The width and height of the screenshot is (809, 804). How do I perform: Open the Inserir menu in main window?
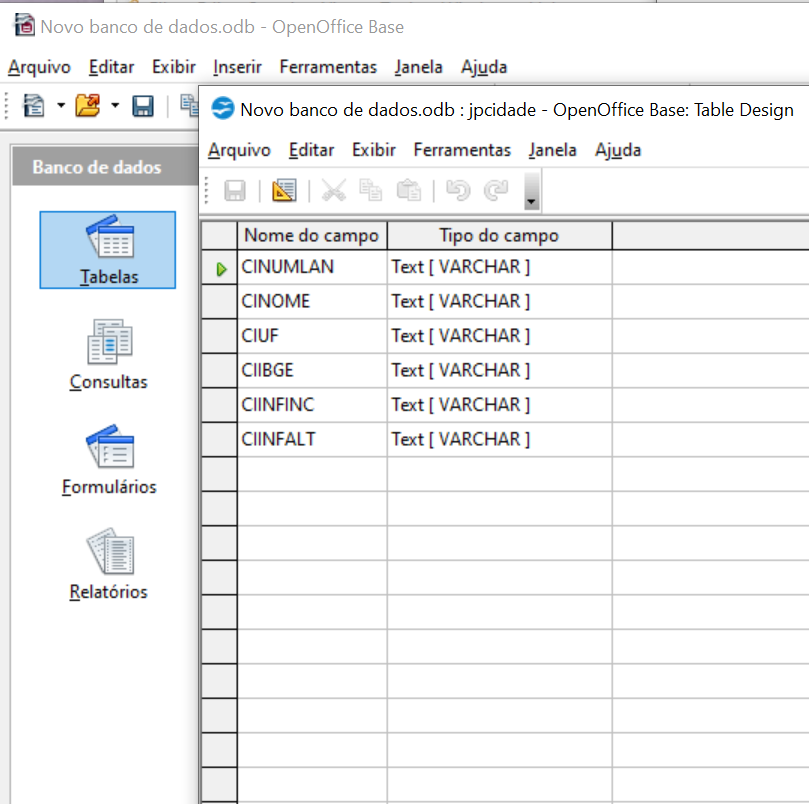coord(237,67)
